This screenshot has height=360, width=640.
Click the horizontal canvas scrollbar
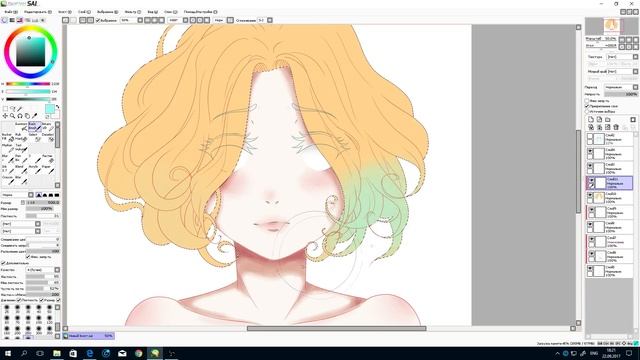point(337,329)
